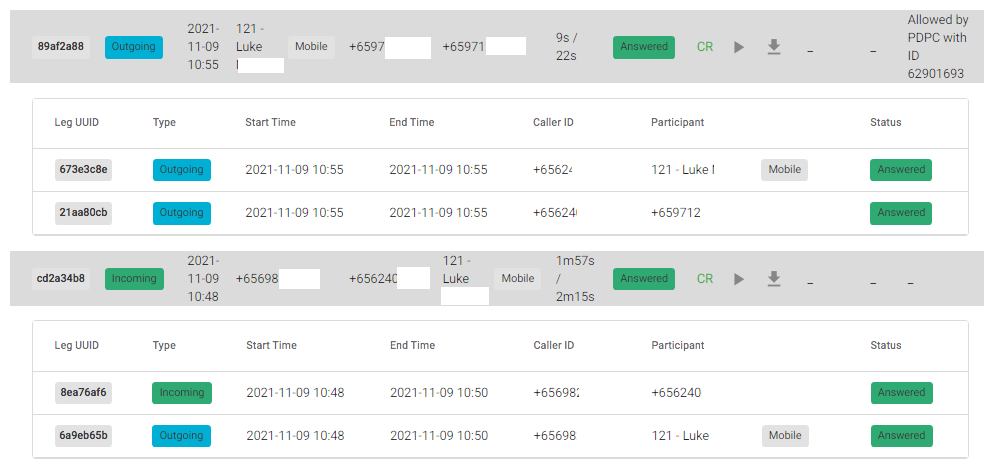Play recording of call cd2a34b8
The image size is (996, 469).
(x=739, y=279)
